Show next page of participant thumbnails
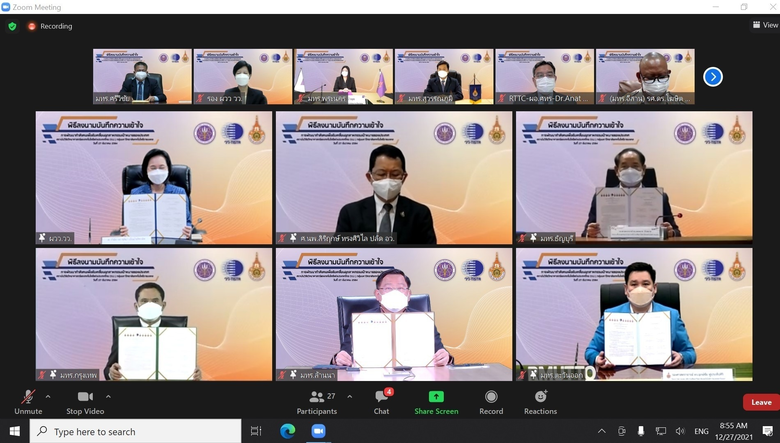This screenshot has height=443, width=780. click(713, 77)
